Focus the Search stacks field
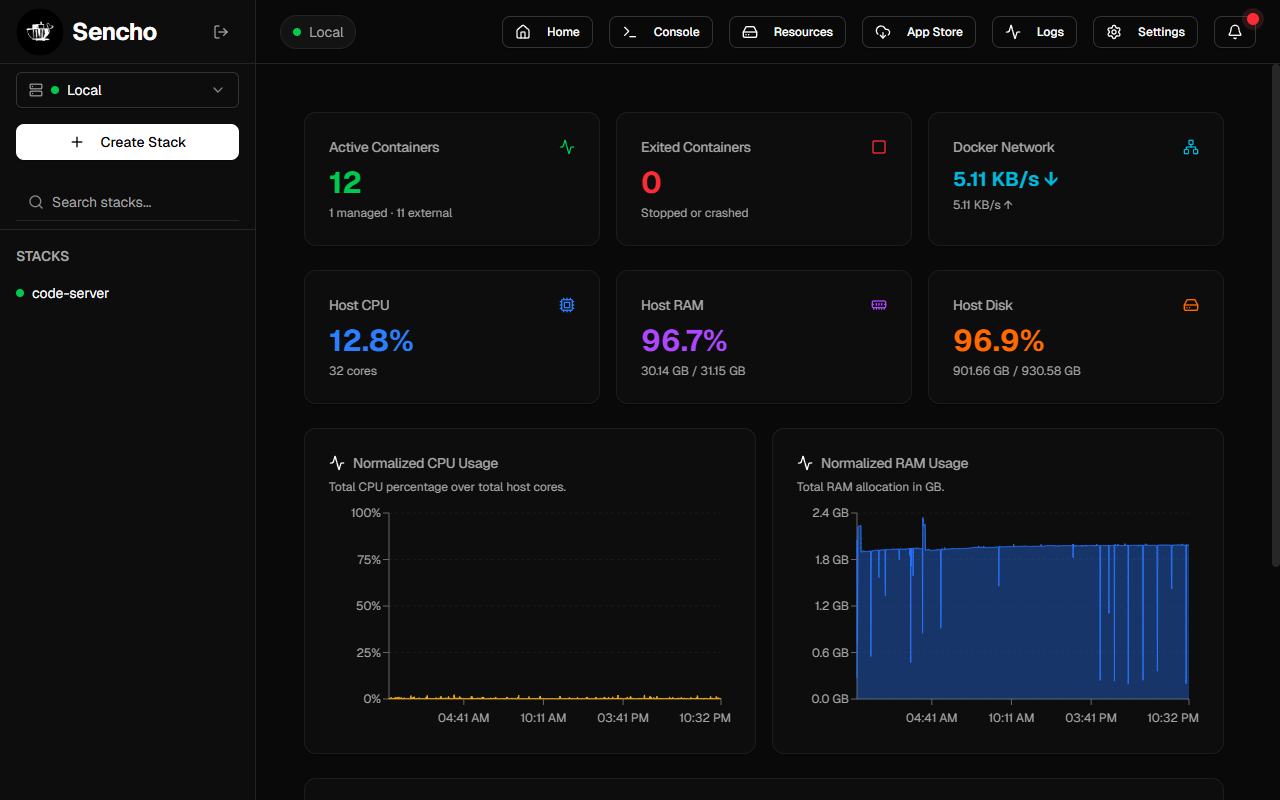The height and width of the screenshot is (800, 1280). [127, 202]
